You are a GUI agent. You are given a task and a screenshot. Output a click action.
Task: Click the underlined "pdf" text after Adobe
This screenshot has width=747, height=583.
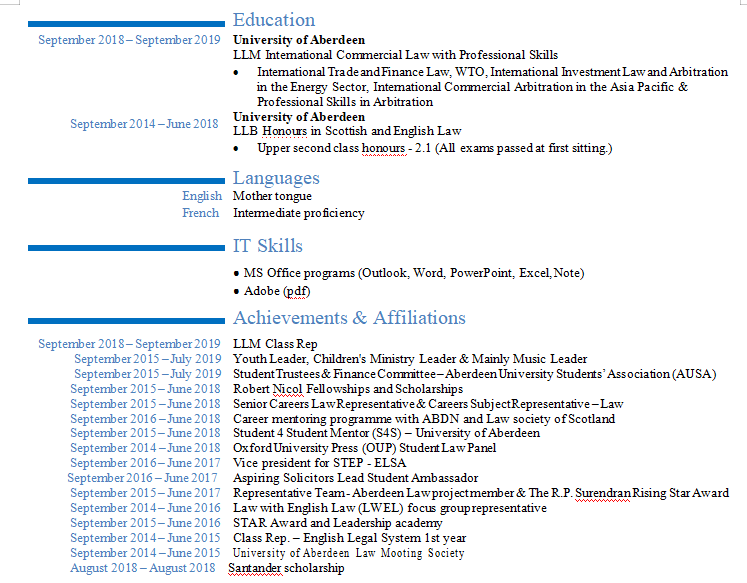[297, 291]
